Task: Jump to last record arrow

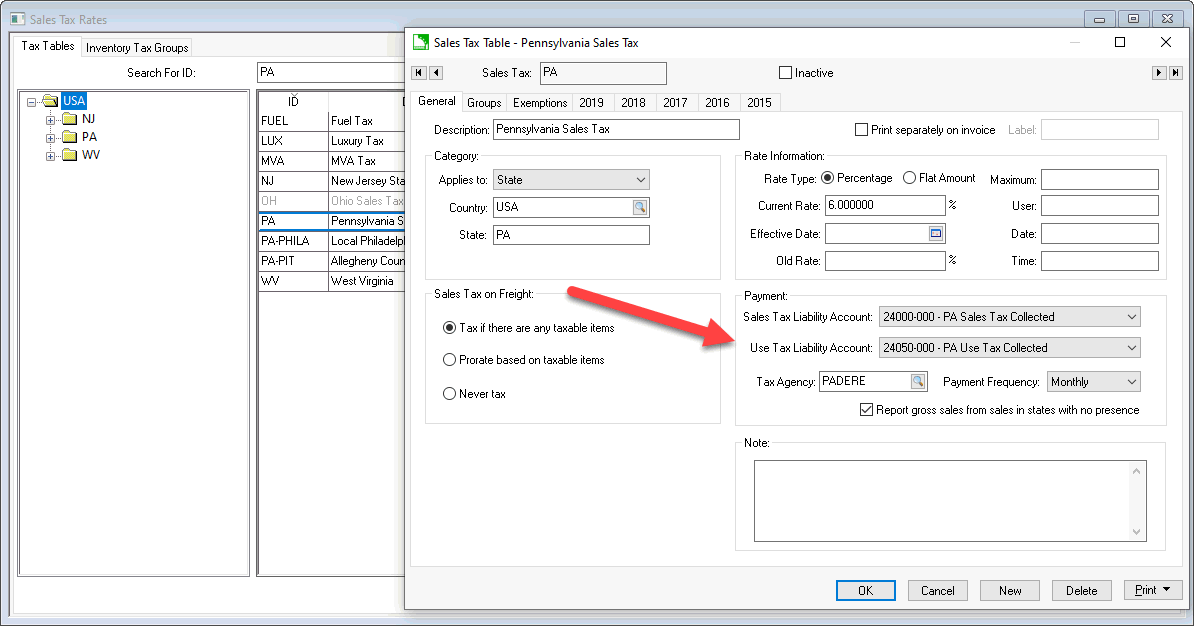Action: [x=1175, y=73]
